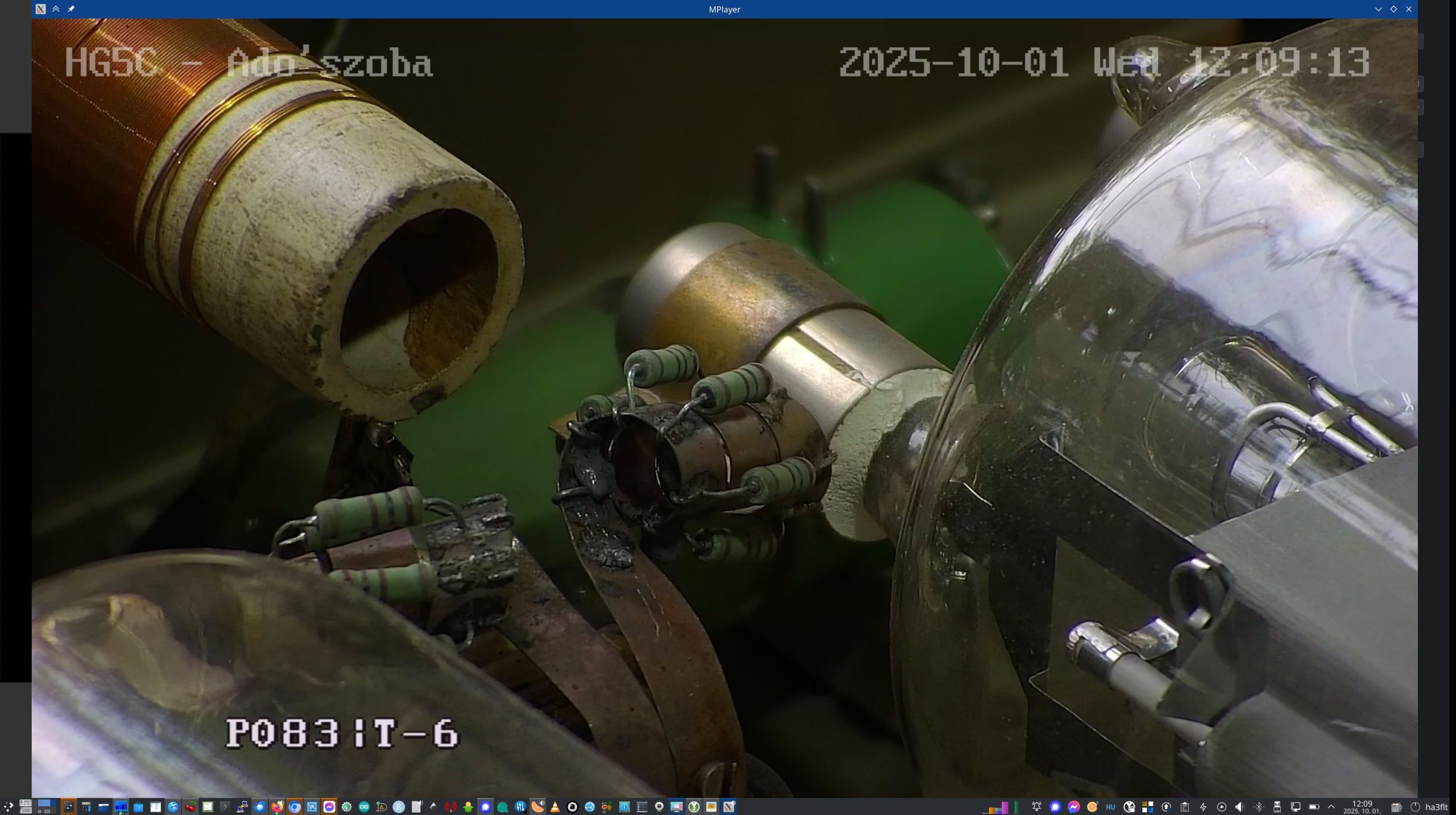Switch the HU keyboard layout indicator

pyautogui.click(x=1110, y=806)
